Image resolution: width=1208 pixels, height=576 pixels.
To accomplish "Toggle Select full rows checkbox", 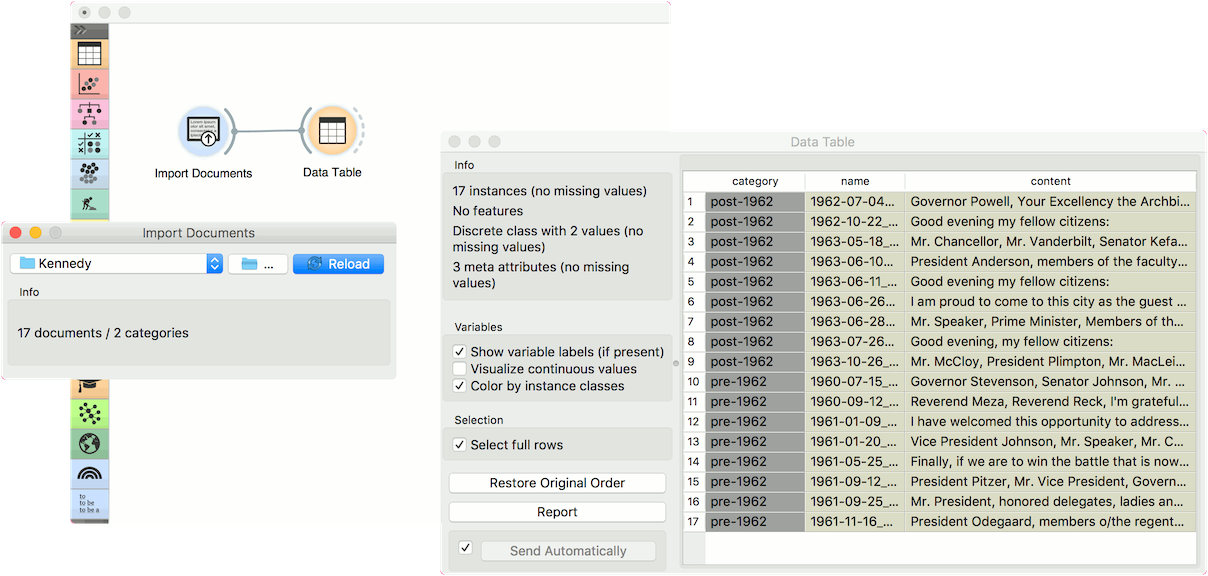I will tap(460, 445).
